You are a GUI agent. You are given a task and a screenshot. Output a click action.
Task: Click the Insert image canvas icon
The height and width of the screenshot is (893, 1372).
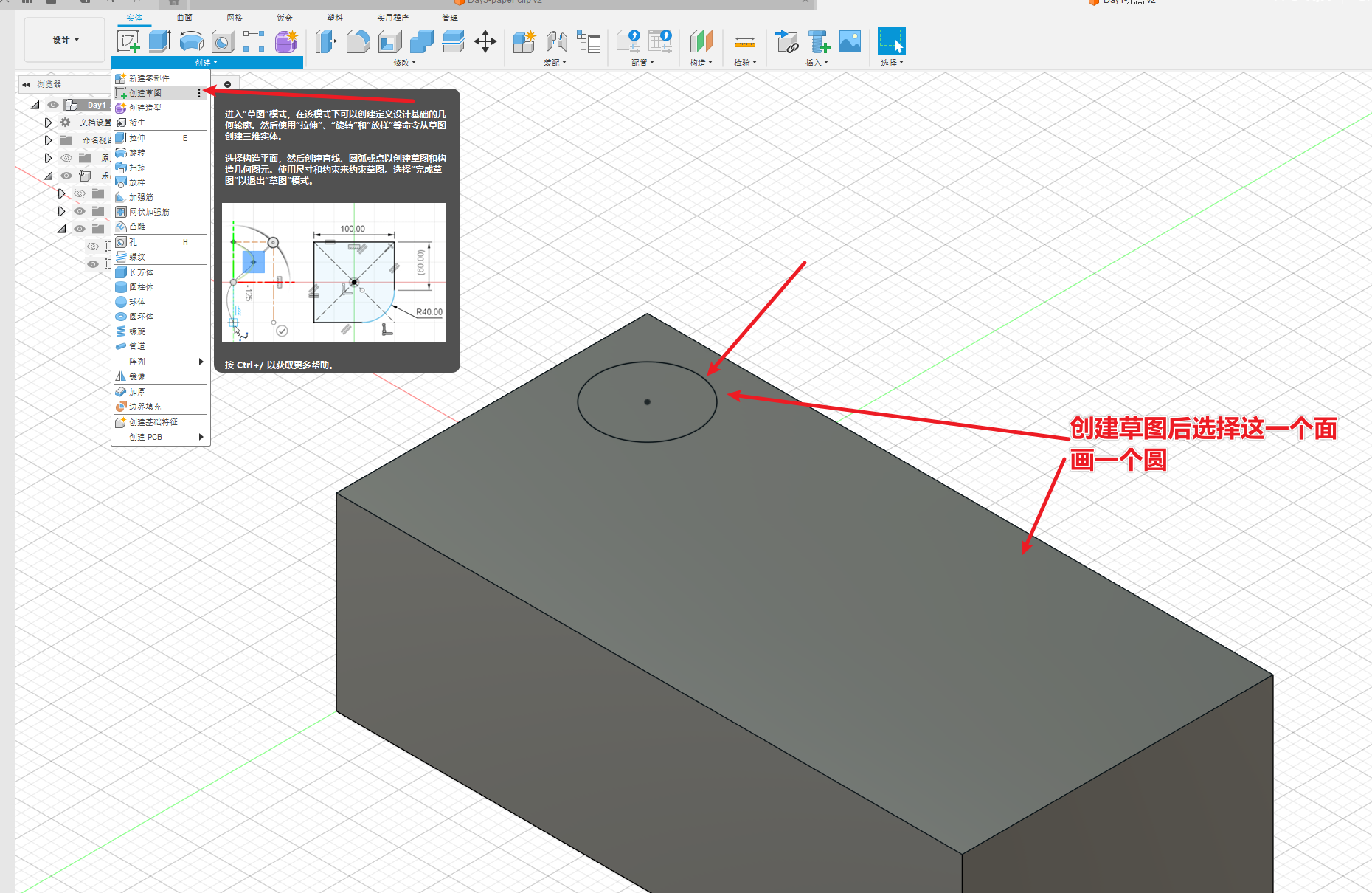850,41
